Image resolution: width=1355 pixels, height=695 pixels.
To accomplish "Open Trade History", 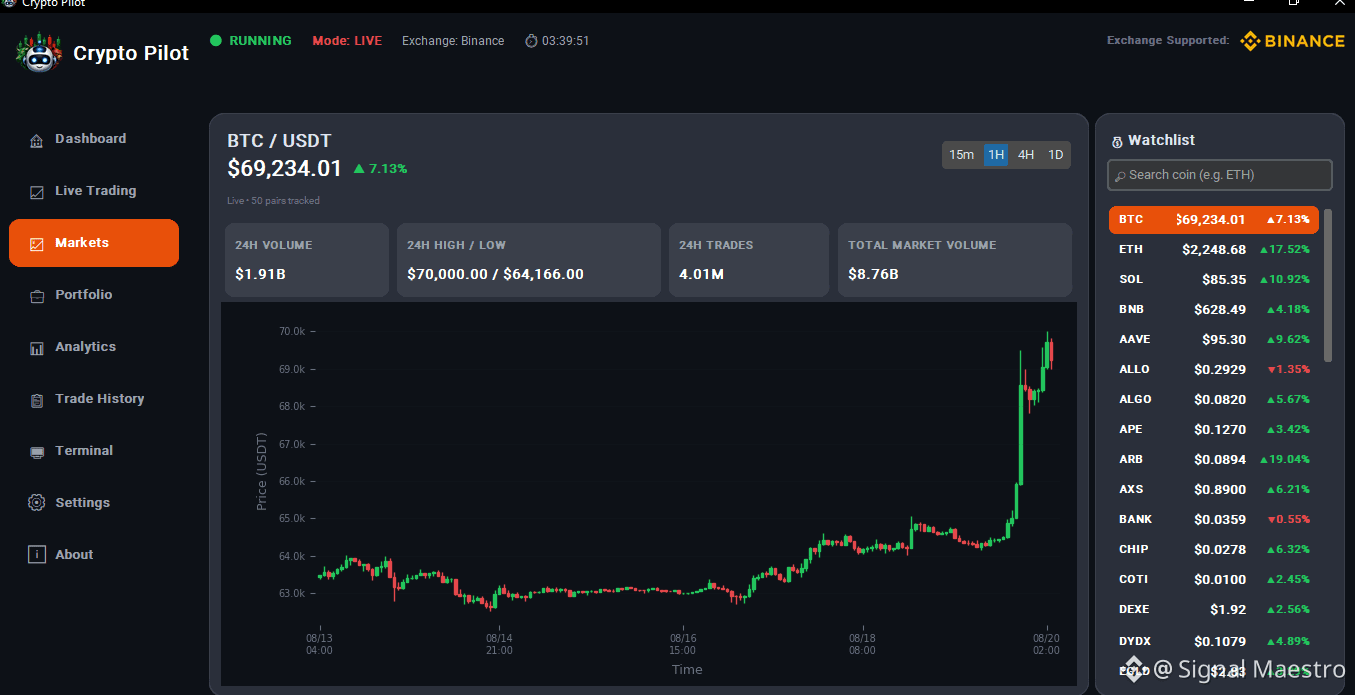I will point(94,399).
